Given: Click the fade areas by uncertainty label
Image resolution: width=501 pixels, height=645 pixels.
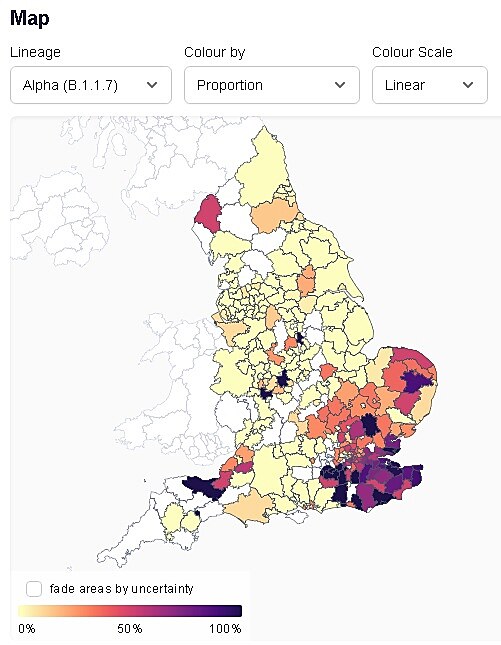Looking at the screenshot, I should pyautogui.click(x=121, y=589).
